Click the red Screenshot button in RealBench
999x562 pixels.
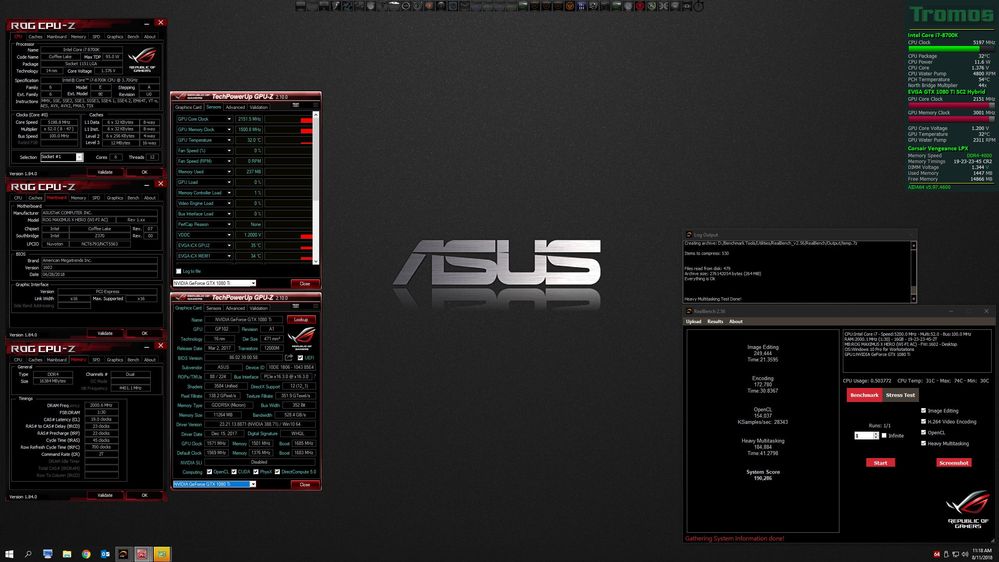(x=953, y=463)
